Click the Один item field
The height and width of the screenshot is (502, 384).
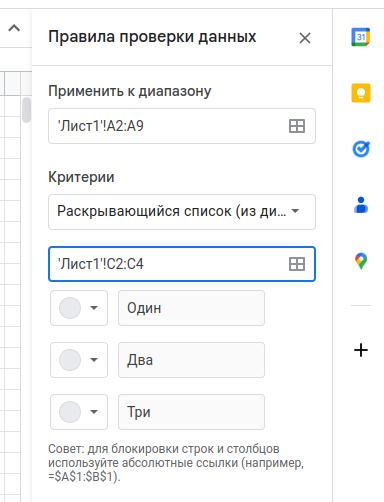(191, 308)
